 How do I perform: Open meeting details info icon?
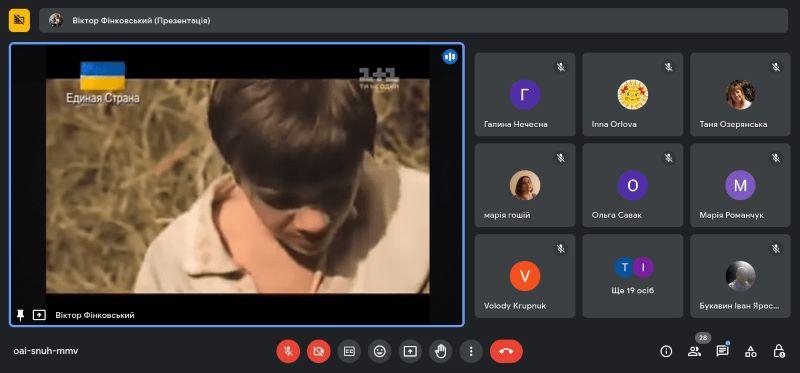[x=666, y=351]
